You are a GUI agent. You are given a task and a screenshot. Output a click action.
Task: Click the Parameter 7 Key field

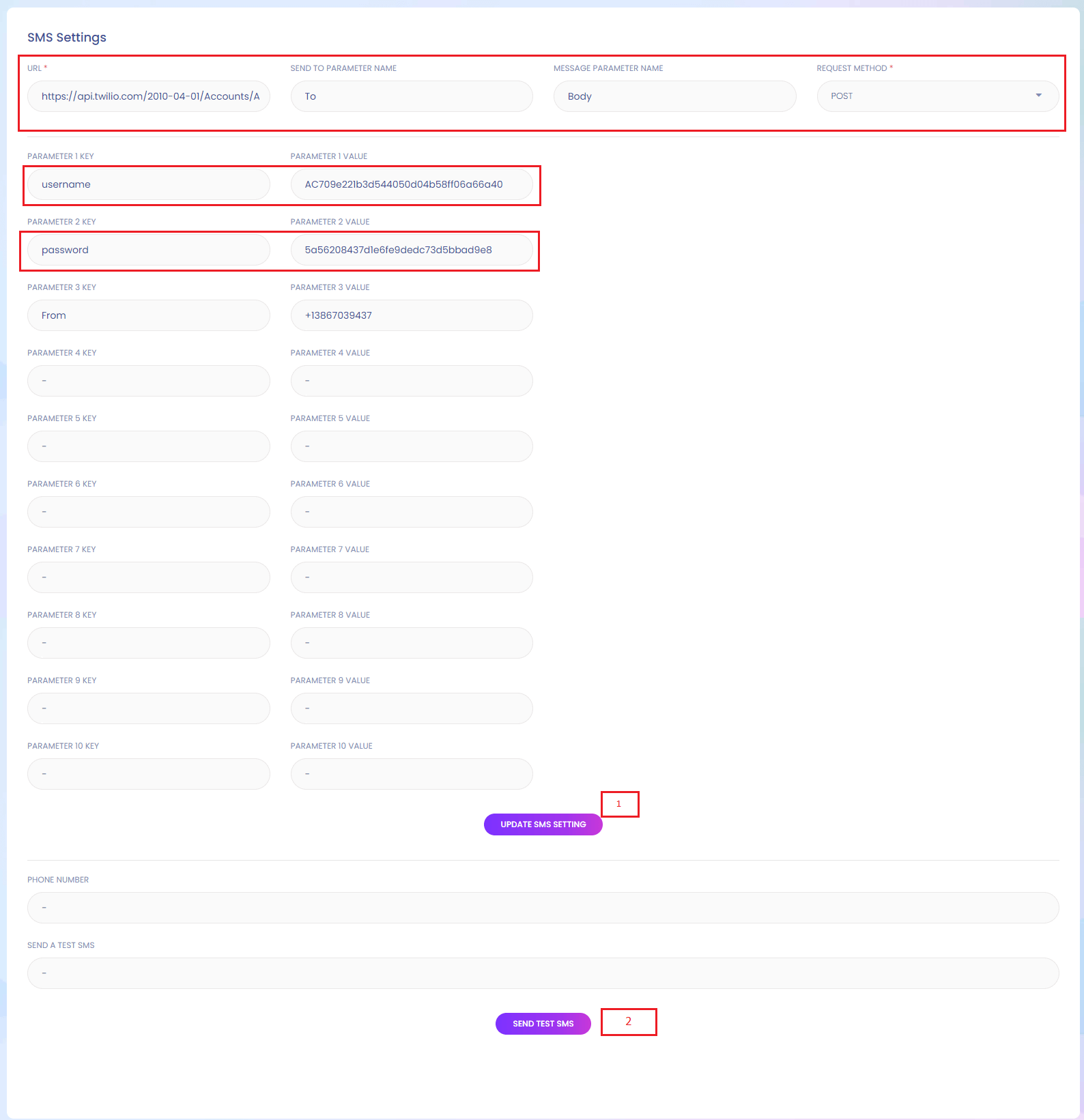[148, 577]
